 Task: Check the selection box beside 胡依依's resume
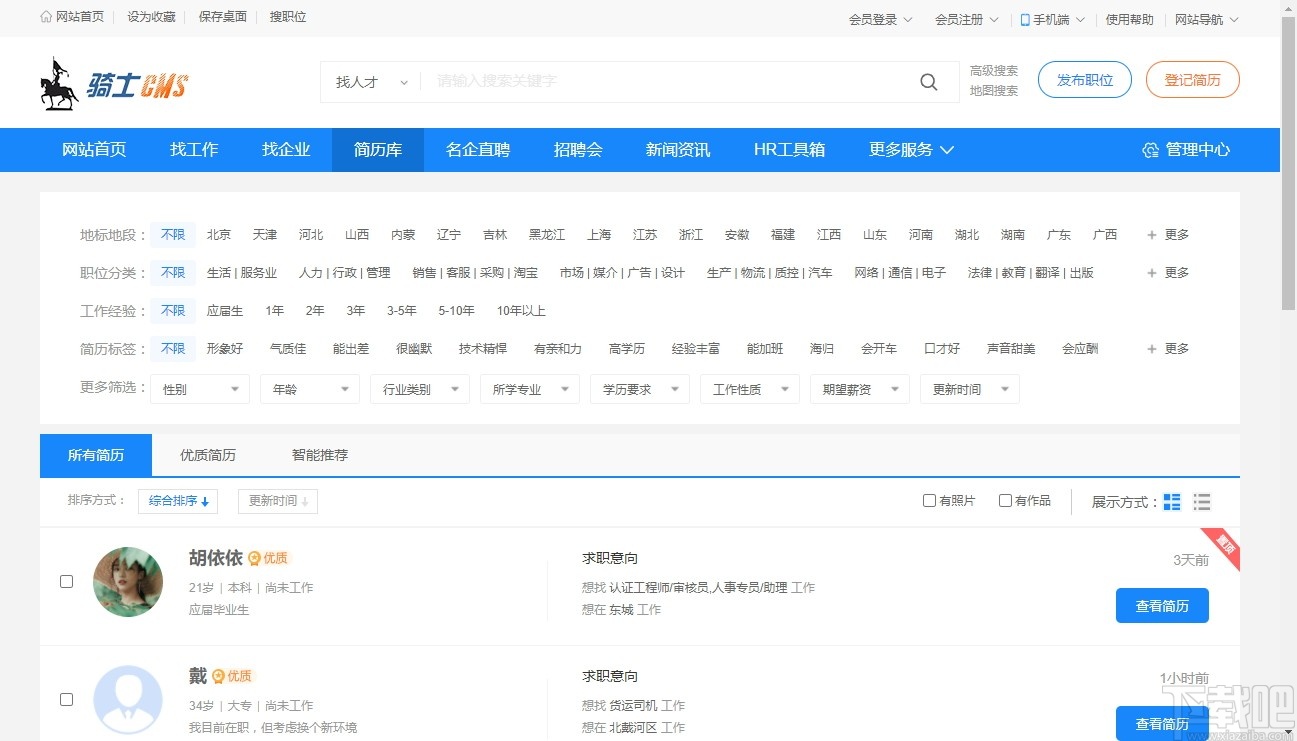pos(66,581)
